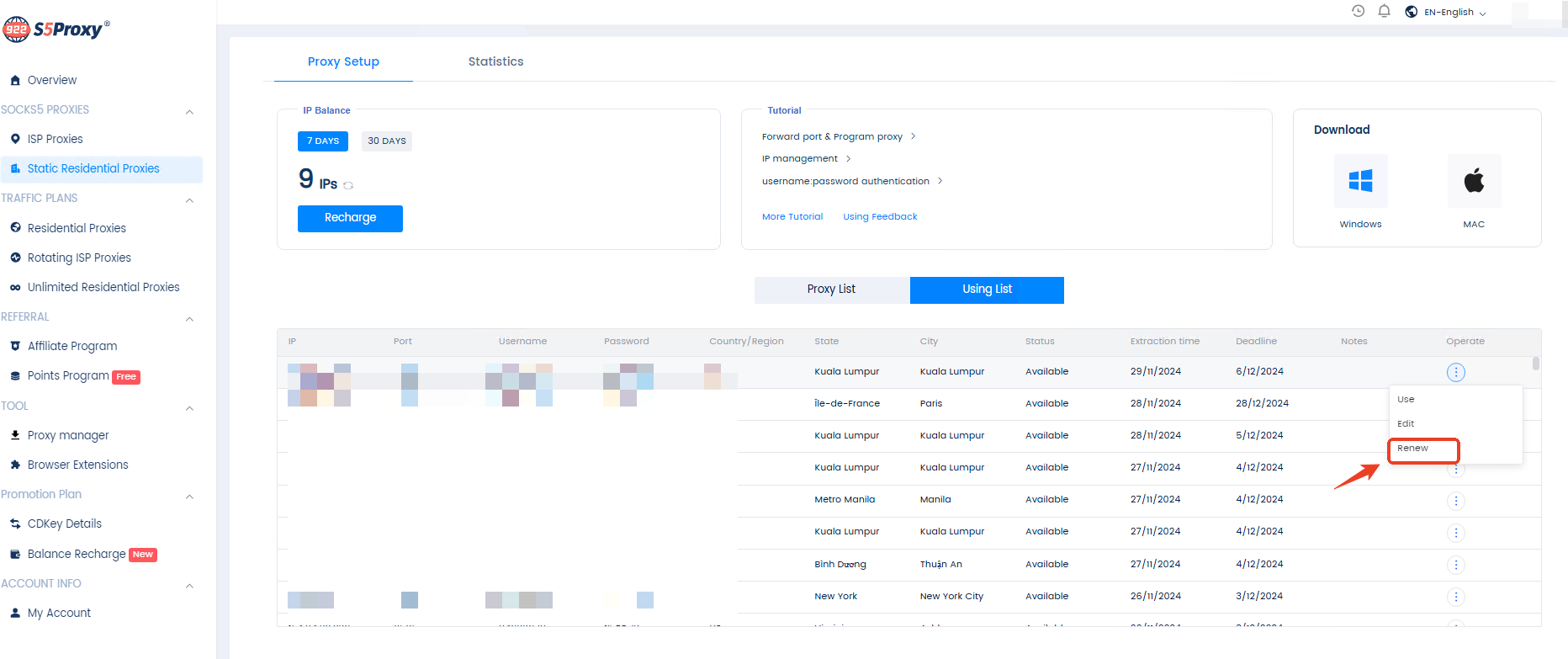Refresh the IP balance count
This screenshot has height=659, width=1568.
348,185
